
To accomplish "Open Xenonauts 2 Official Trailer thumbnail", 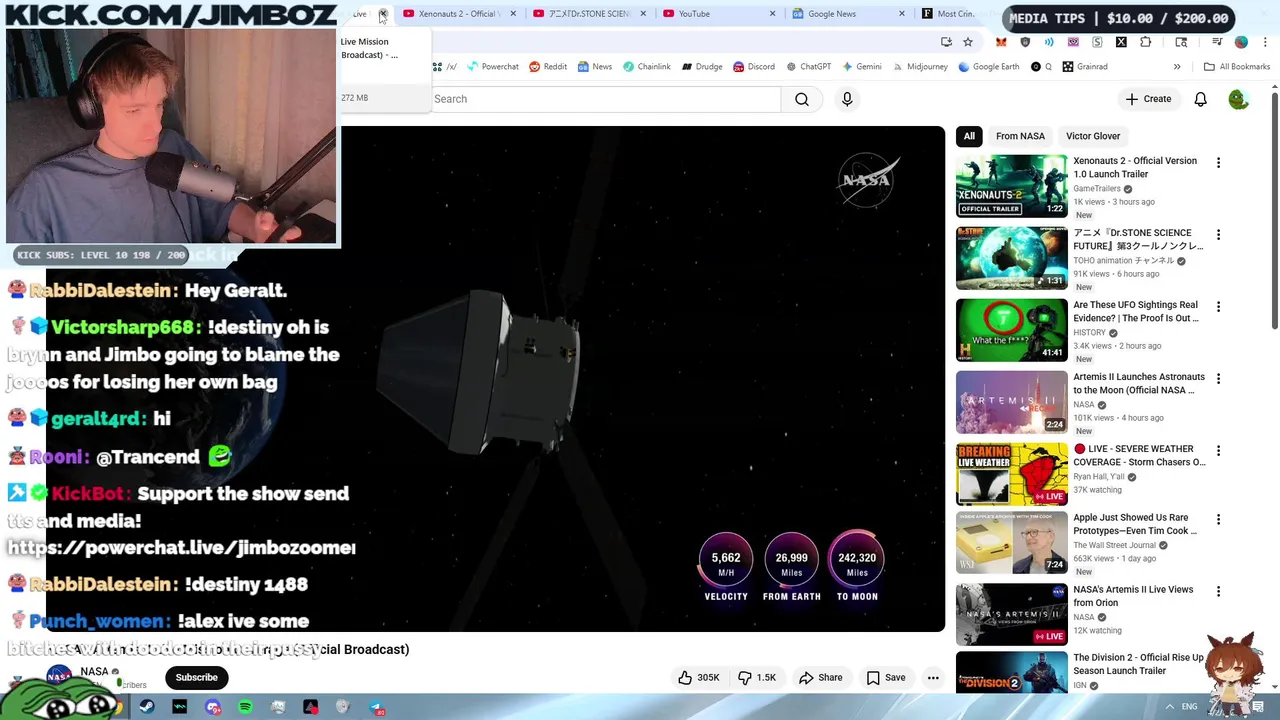I will [1011, 185].
